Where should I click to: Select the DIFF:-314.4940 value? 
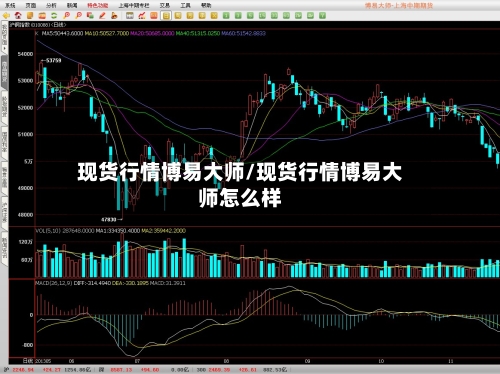tap(92, 283)
